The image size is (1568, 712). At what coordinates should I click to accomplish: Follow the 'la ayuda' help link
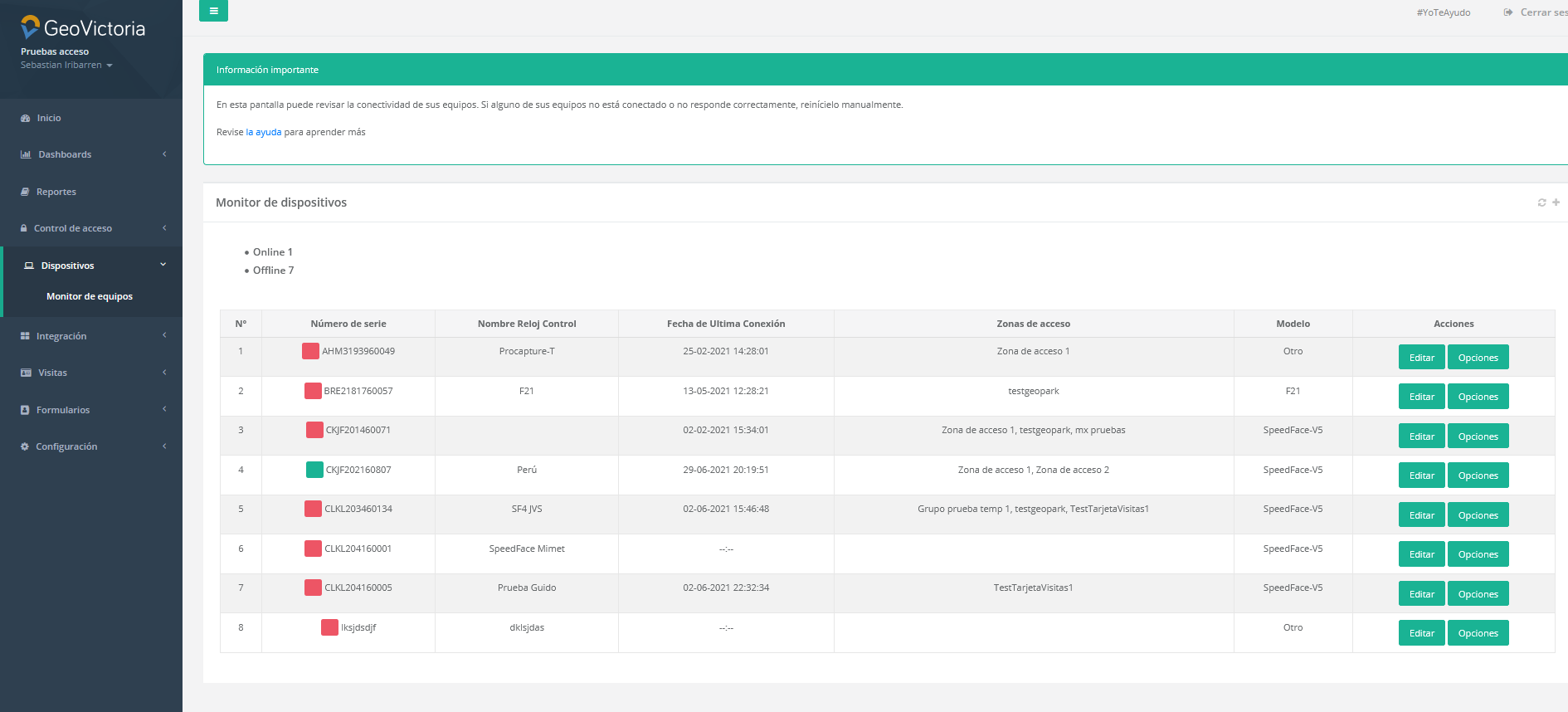pyautogui.click(x=263, y=132)
